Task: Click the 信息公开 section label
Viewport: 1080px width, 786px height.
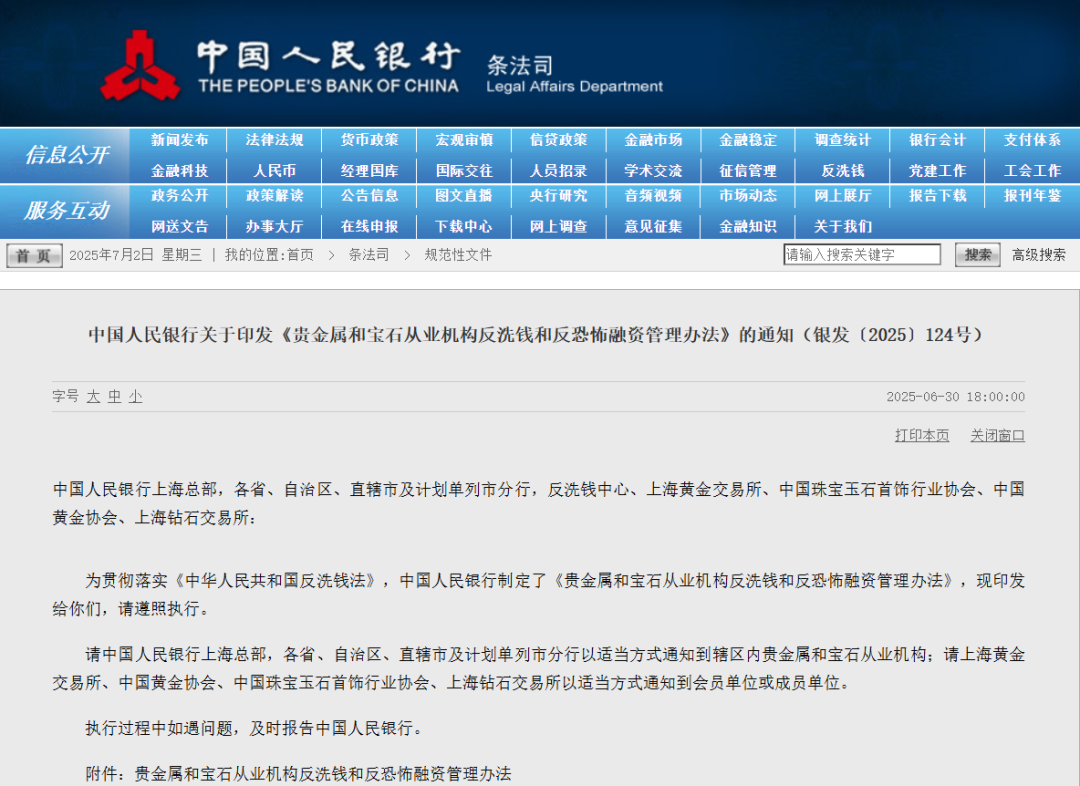Action: click(x=66, y=155)
